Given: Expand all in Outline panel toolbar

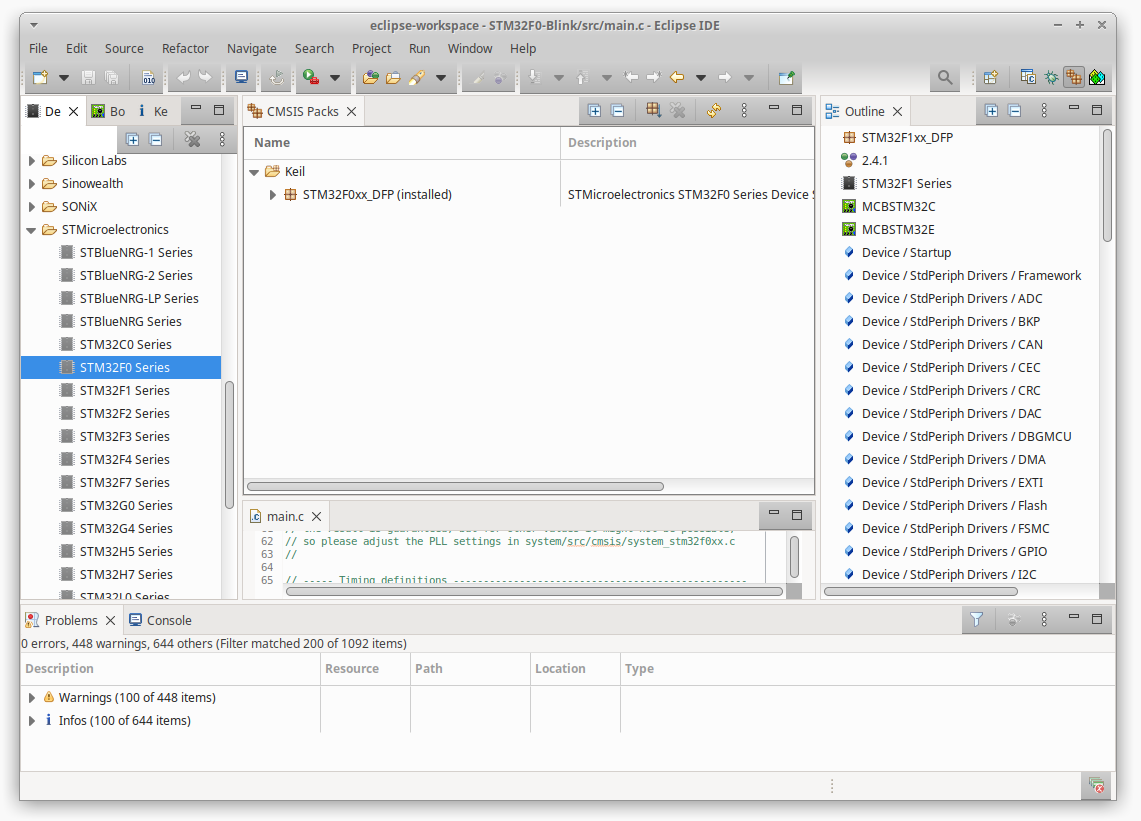Looking at the screenshot, I should coord(991,111).
